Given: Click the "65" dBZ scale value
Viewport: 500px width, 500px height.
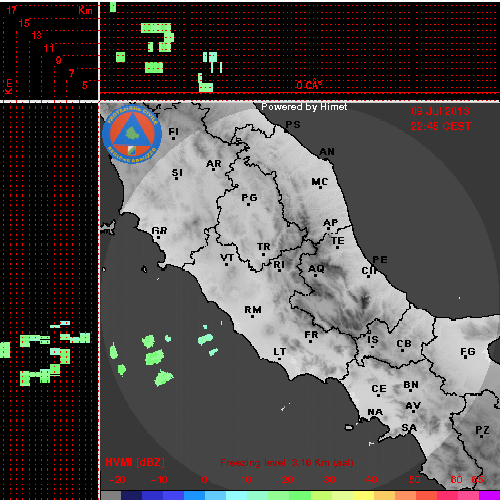Looking at the screenshot, I should tap(477, 480).
